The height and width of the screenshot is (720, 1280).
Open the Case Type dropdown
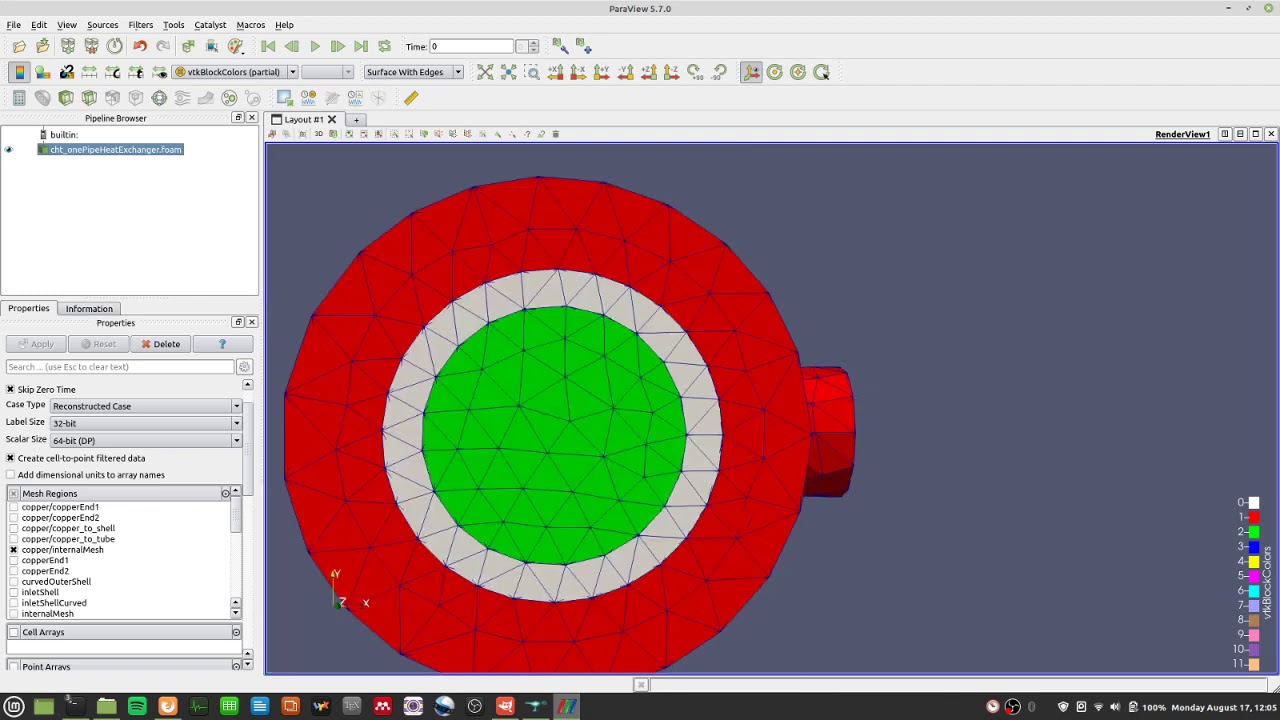(x=146, y=406)
